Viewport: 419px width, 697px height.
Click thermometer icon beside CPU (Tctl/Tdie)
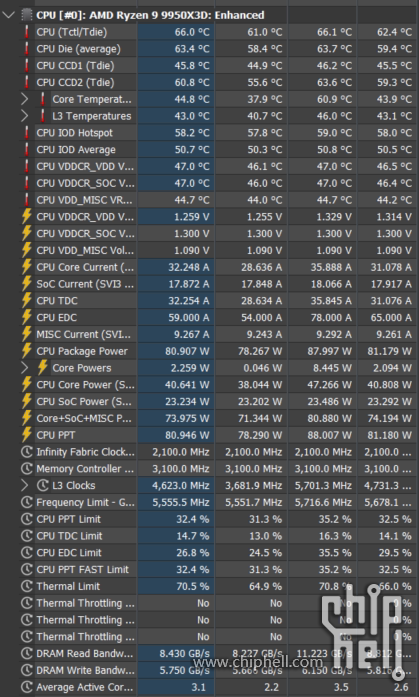[x=27, y=32]
